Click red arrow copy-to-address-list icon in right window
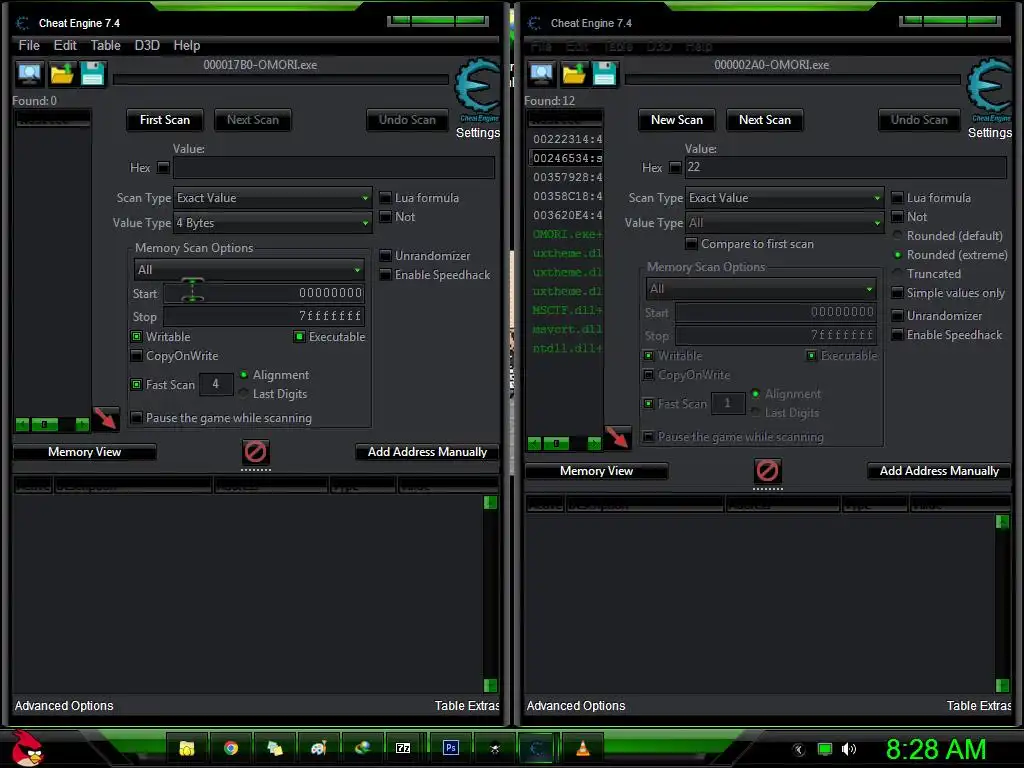 (x=617, y=438)
